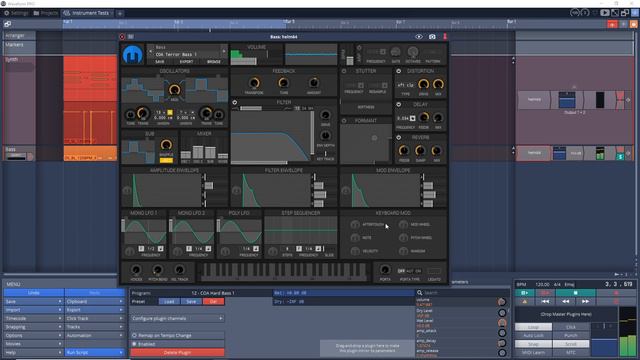Click SAVE in the Helm preset bar

pyautogui.click(x=160, y=62)
